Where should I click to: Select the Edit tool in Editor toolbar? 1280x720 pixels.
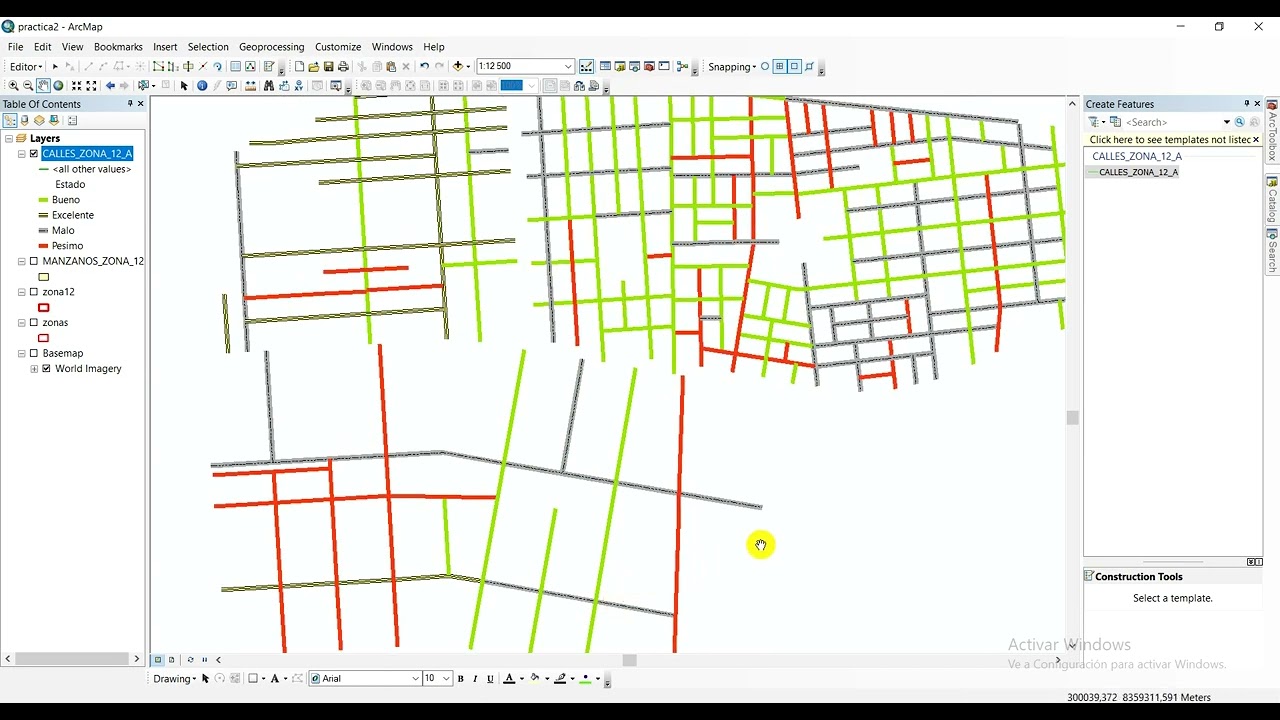pyautogui.click(x=55, y=67)
